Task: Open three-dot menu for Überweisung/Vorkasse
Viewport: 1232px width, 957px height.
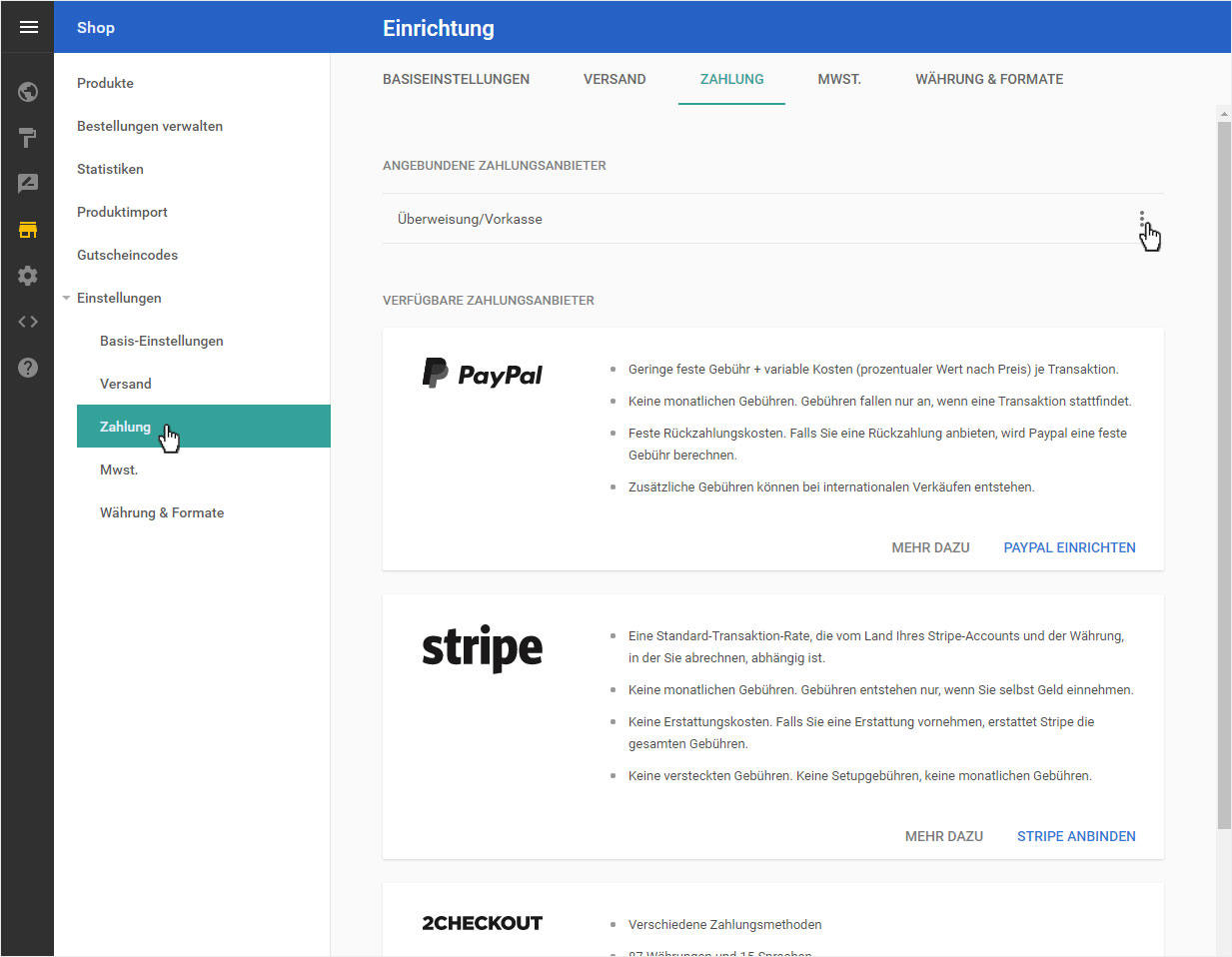Action: (x=1141, y=219)
